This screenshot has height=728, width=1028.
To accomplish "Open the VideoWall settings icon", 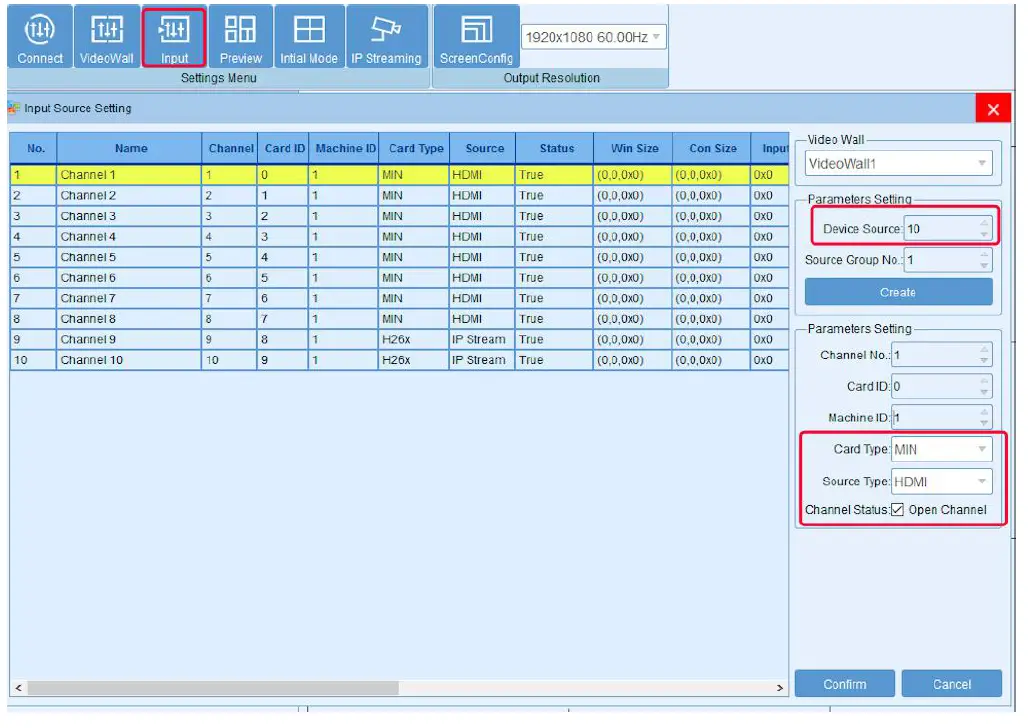I will tap(107, 38).
